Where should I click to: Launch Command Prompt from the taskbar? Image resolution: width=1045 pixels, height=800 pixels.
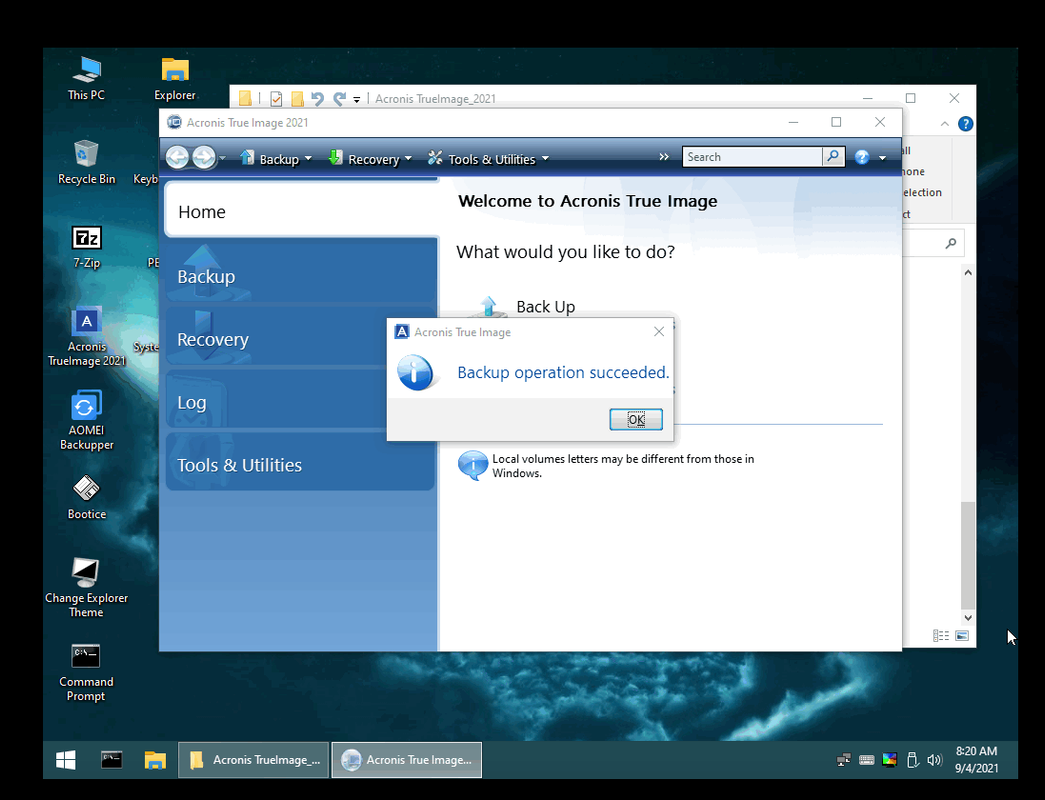[111, 760]
